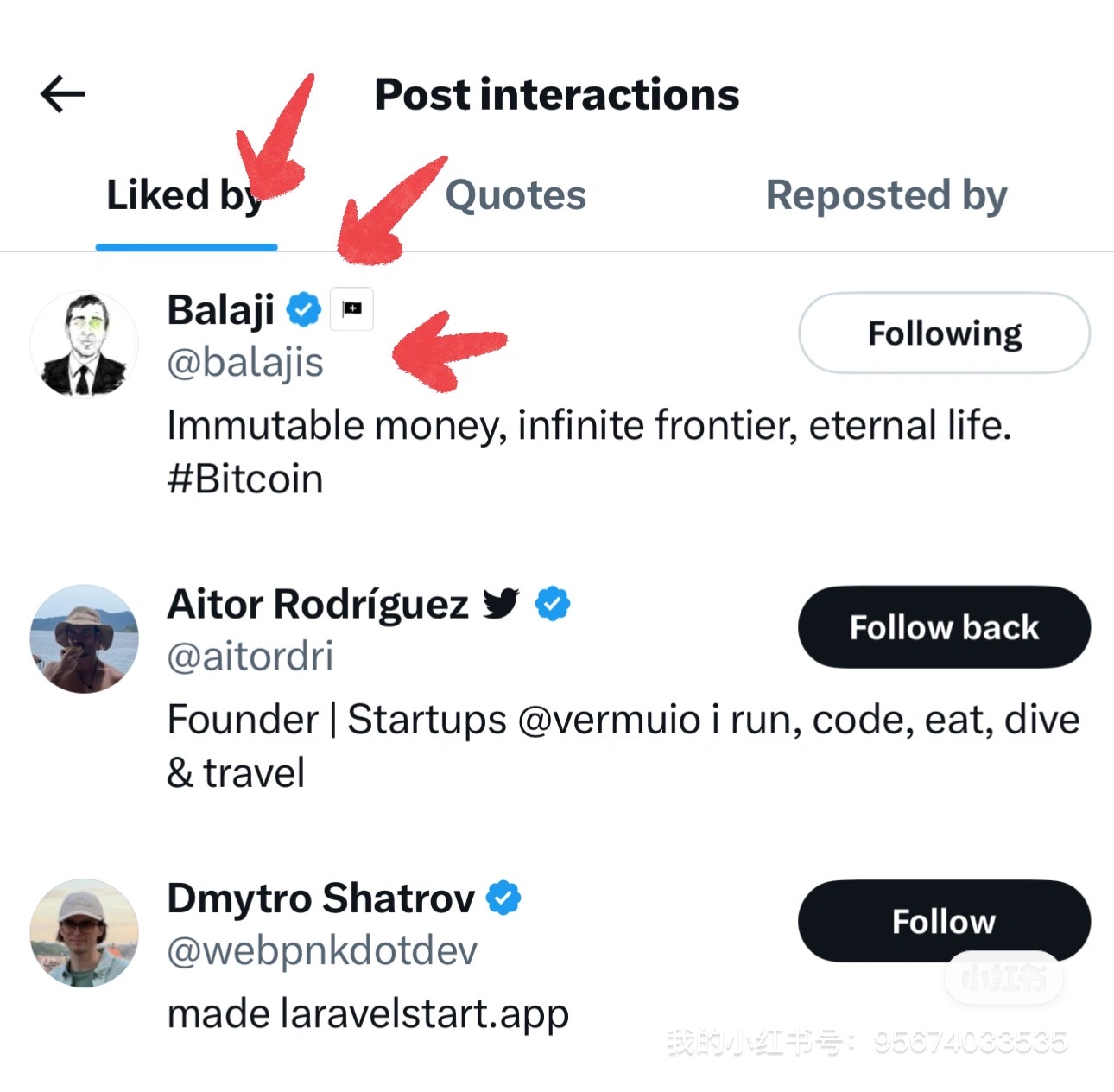Open Aitor Rodríguez's profile photo
Image resolution: width=1114 pixels, height=1092 pixels.
pyautogui.click(x=84, y=638)
